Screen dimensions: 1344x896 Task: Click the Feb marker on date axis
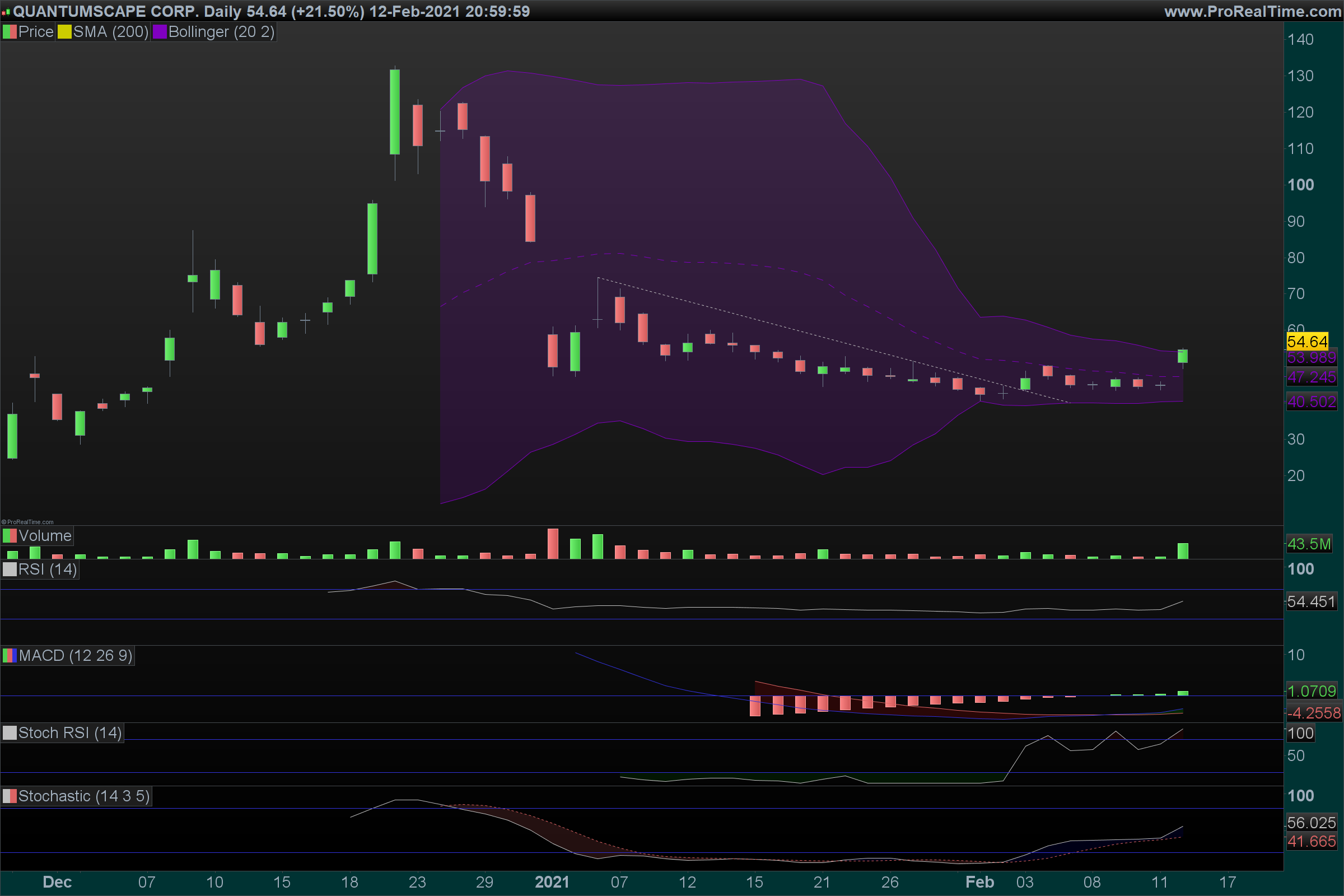[x=979, y=883]
